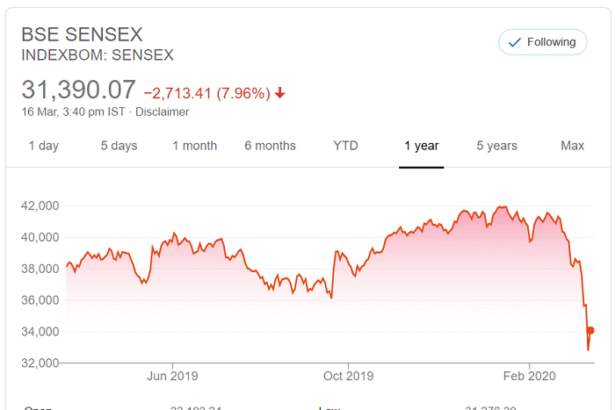Image resolution: width=615 pixels, height=410 pixels.
Task: Click the 31,390.07 index value
Action: (x=78, y=92)
